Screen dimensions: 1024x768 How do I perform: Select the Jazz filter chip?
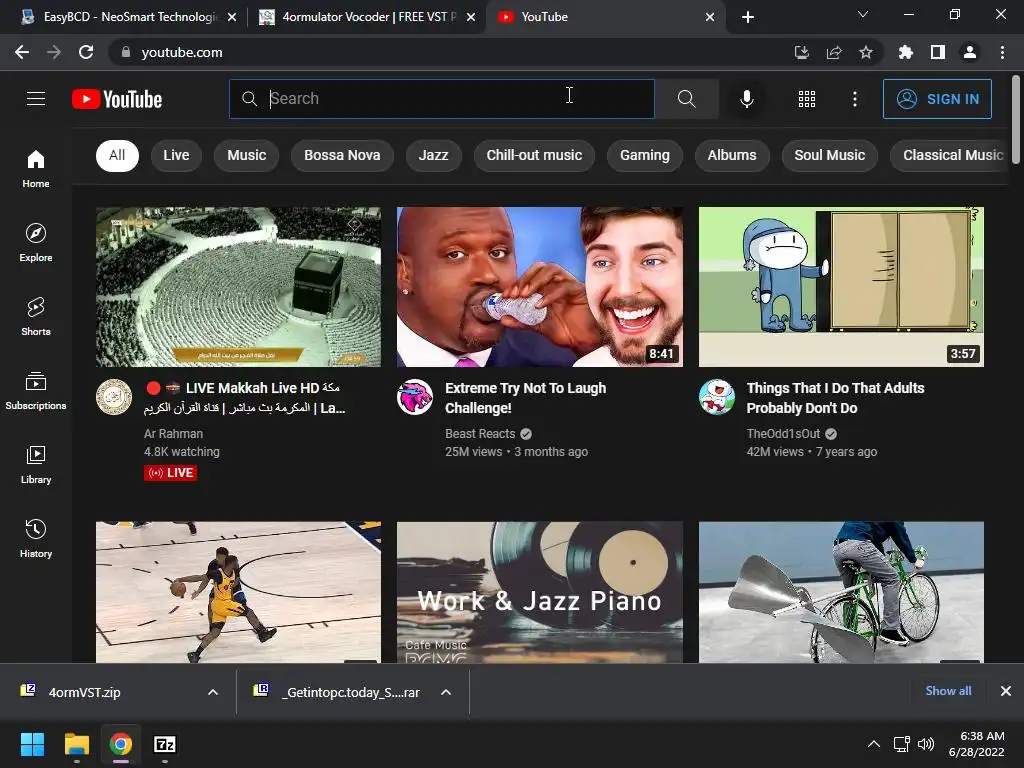click(x=434, y=155)
